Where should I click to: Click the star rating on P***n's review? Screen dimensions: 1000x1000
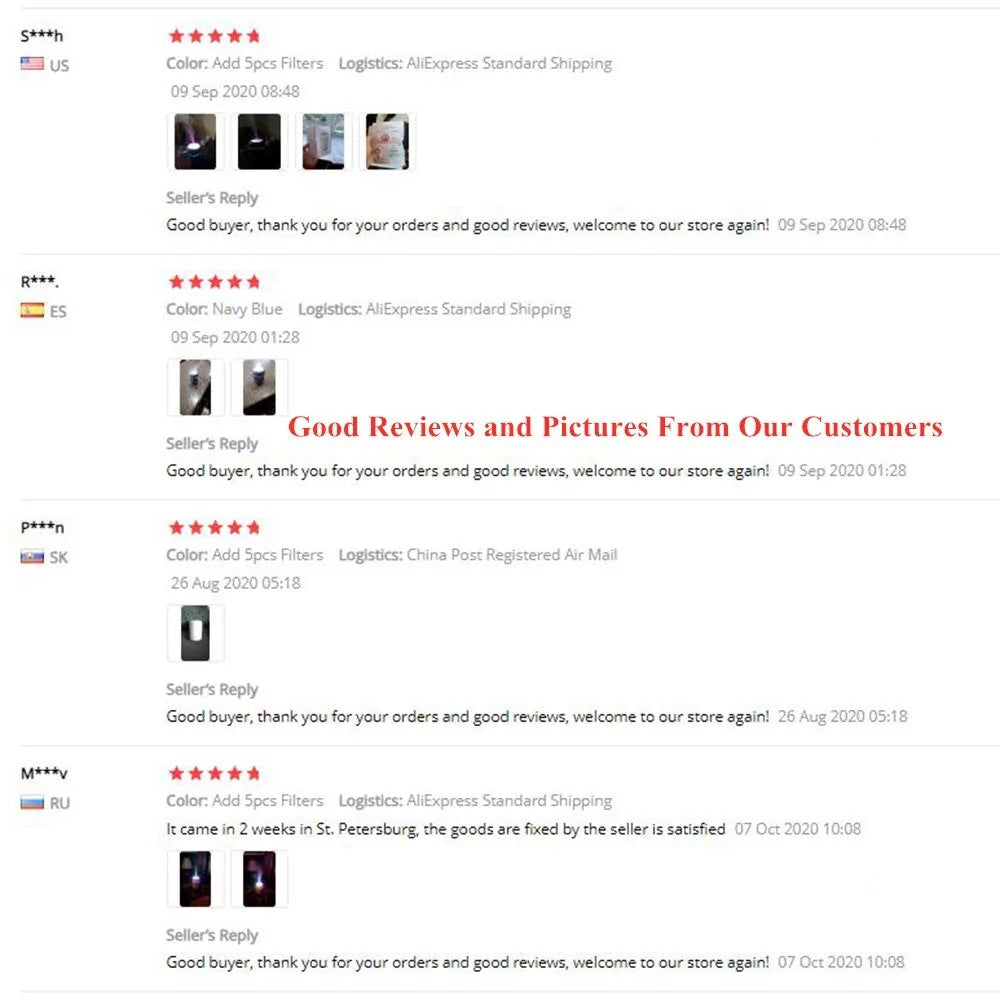[214, 528]
